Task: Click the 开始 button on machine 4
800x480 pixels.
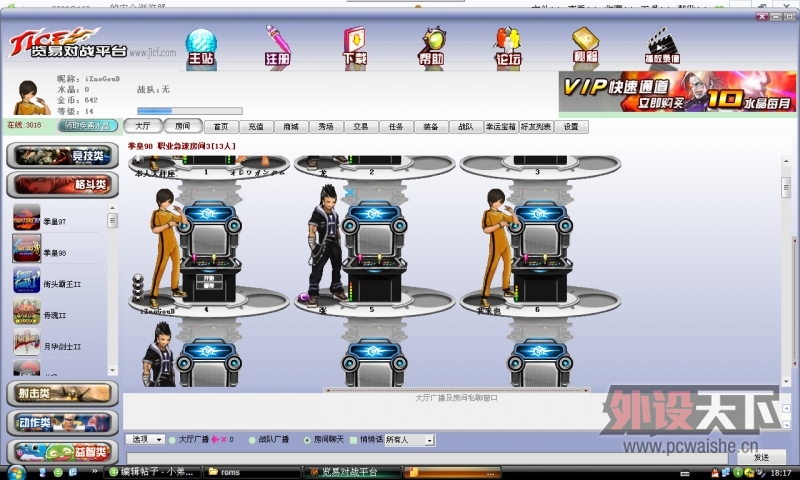Action: [x=209, y=279]
